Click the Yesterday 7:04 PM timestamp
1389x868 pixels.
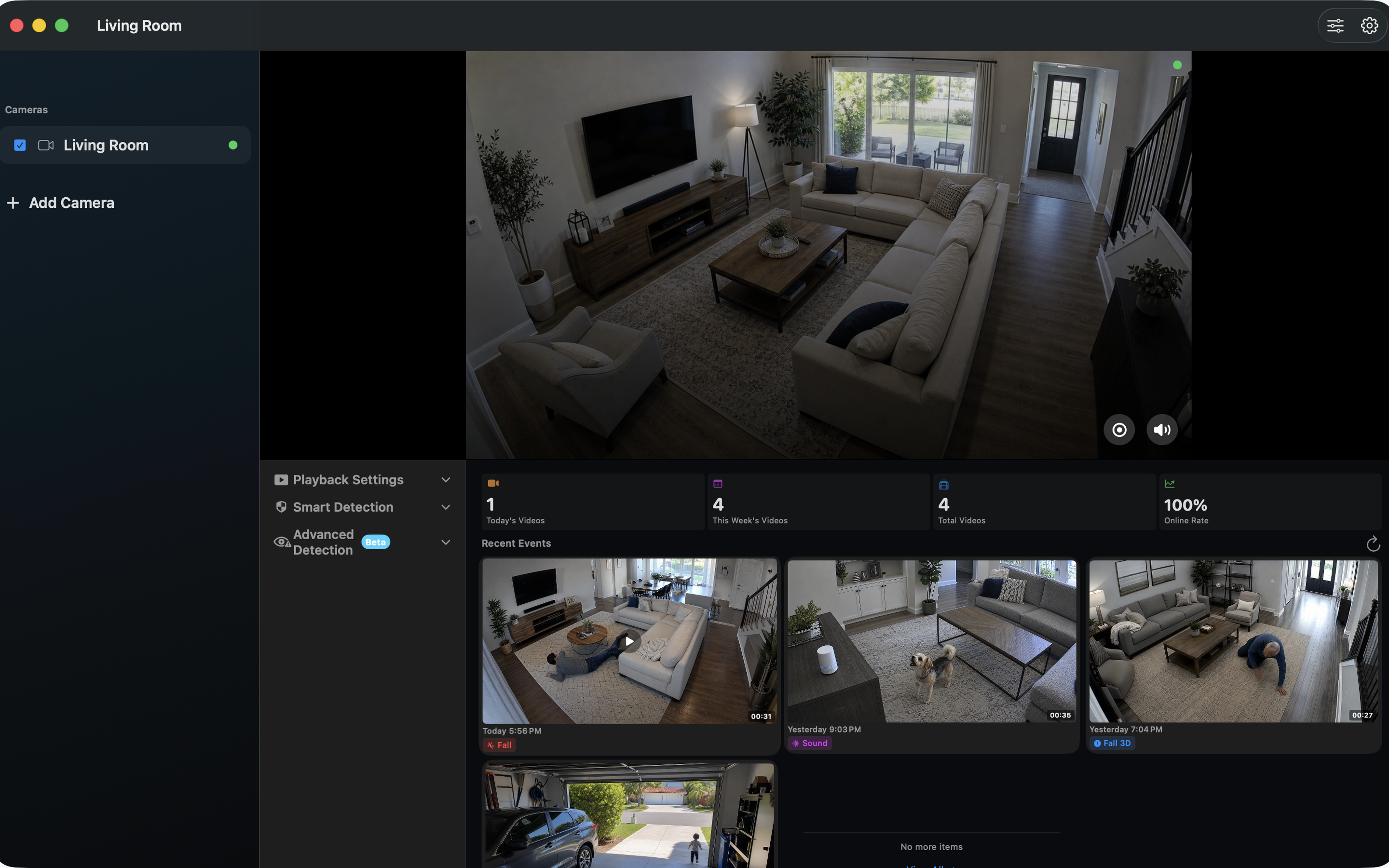(x=1126, y=730)
